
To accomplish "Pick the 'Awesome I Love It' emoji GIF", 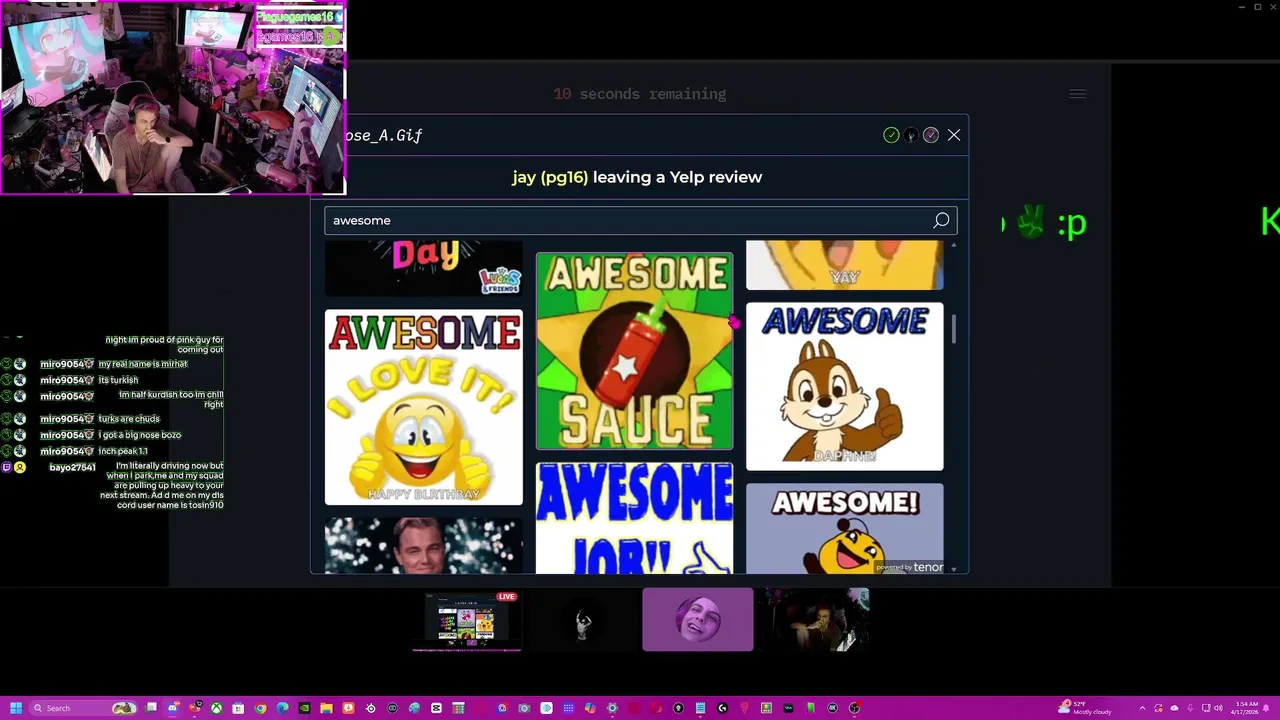I will (423, 407).
